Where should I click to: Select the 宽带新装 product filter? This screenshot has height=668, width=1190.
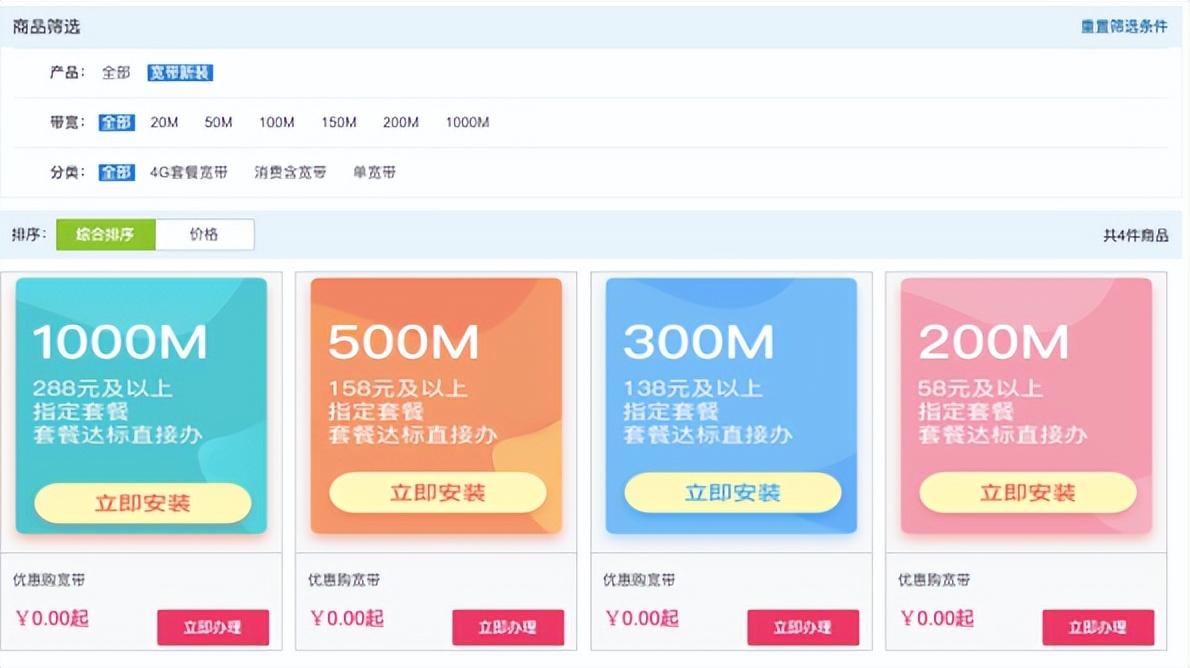tap(180, 73)
